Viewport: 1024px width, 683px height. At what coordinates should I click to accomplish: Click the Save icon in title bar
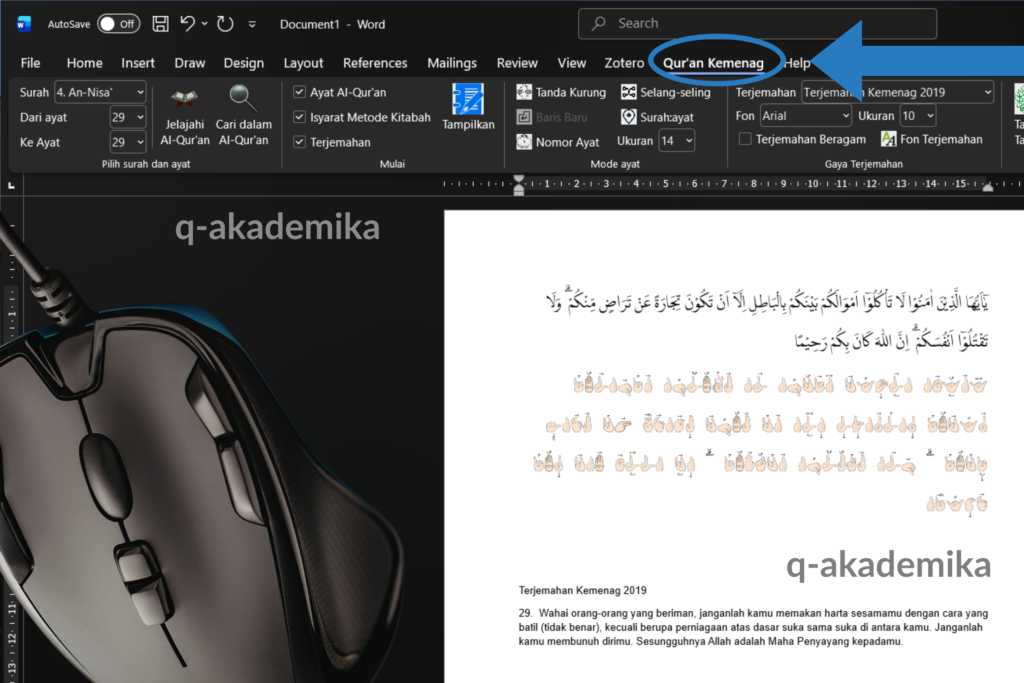[160, 23]
